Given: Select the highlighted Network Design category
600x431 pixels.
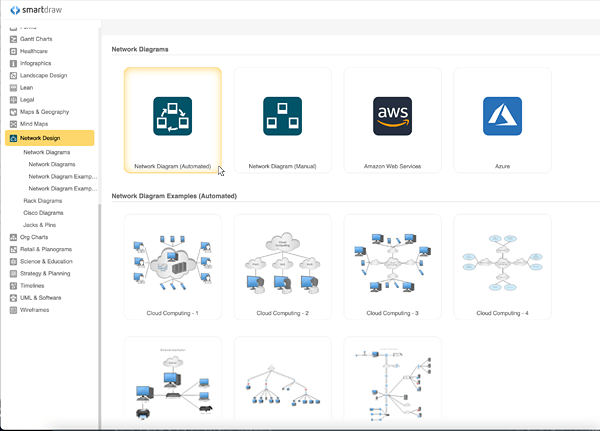Looking at the screenshot, I should click(x=50, y=138).
